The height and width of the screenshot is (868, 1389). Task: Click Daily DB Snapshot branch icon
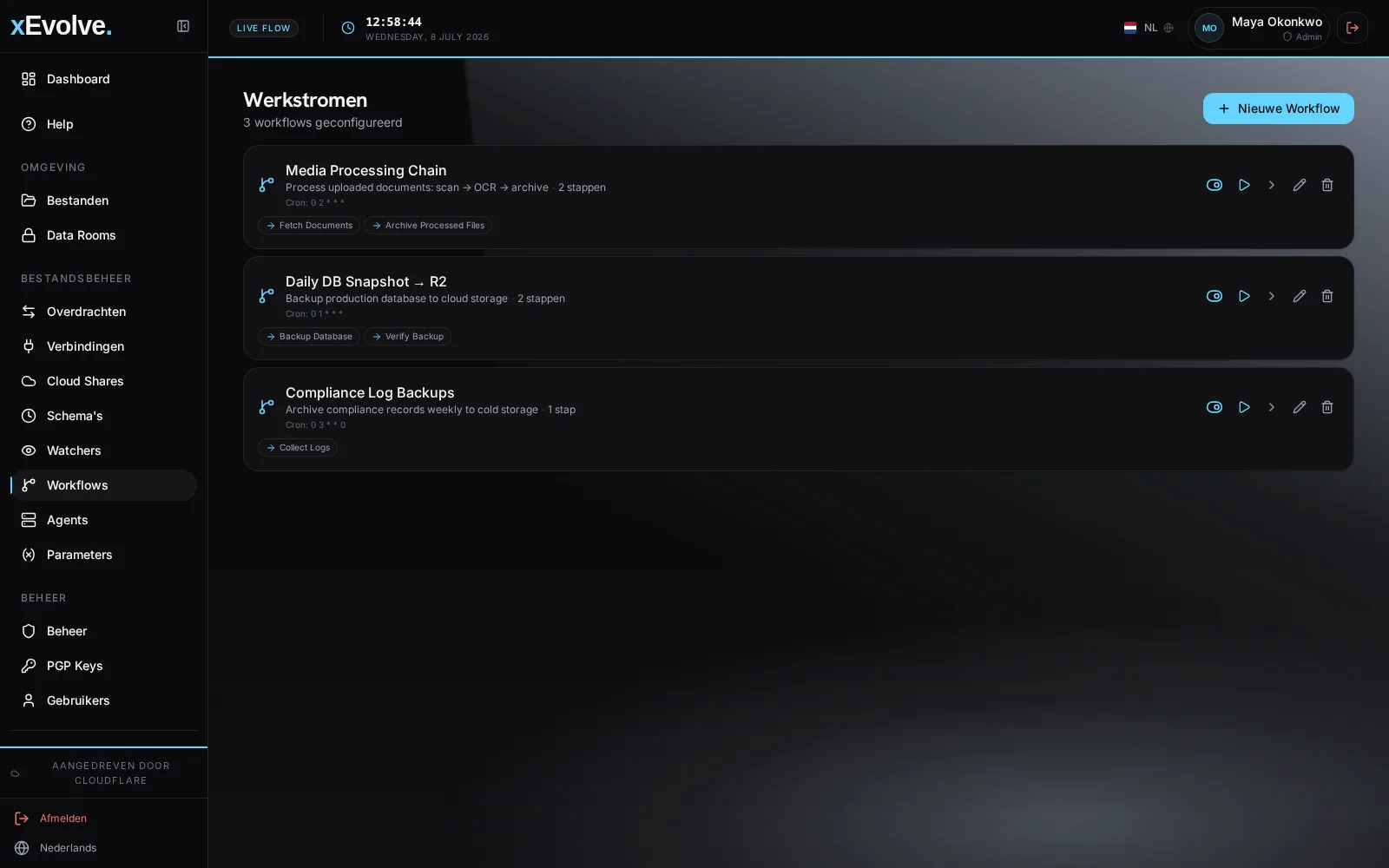[x=267, y=296]
